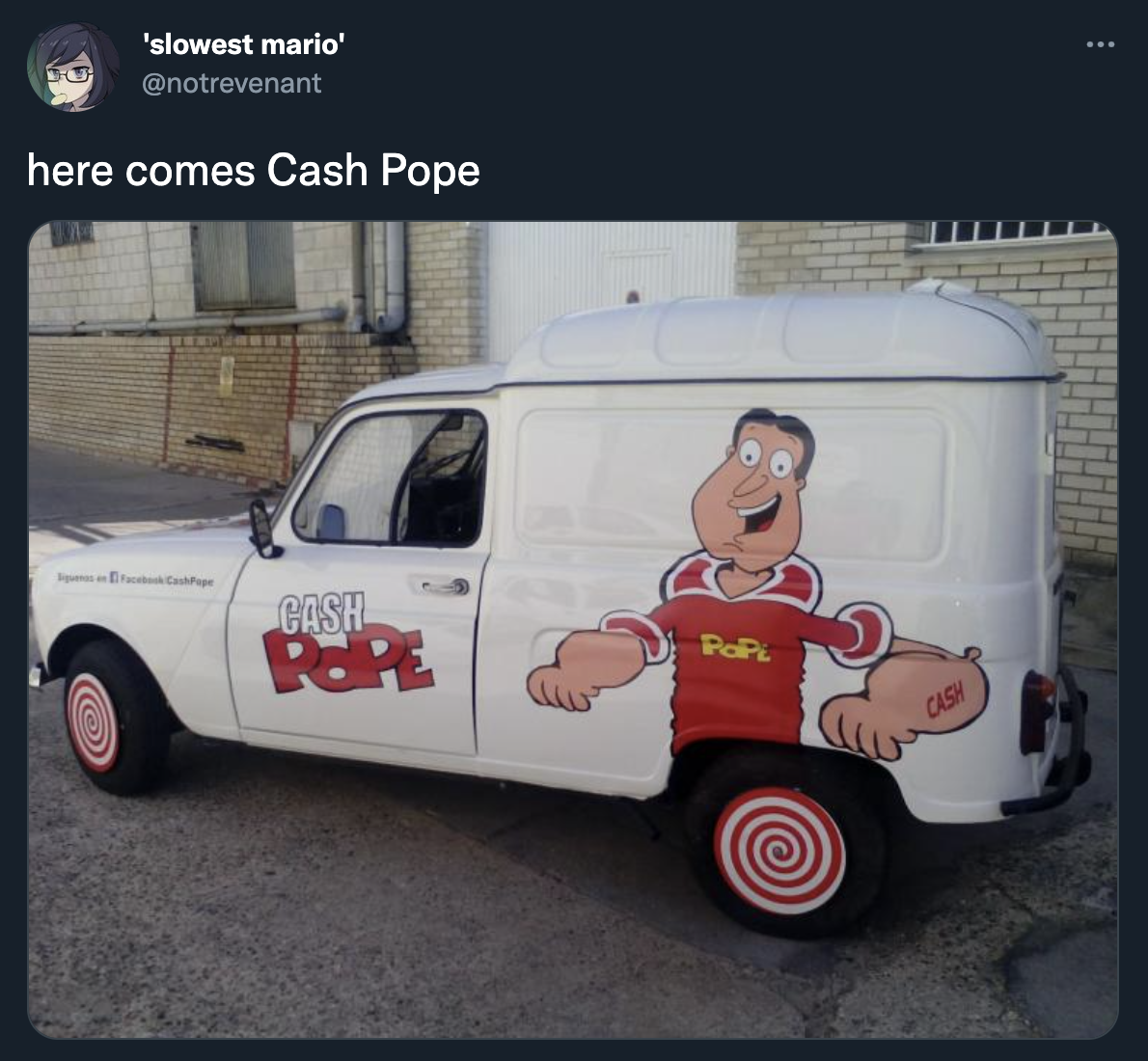
Task: Open the three-dot more options menu
Action: pyautogui.click(x=1101, y=44)
